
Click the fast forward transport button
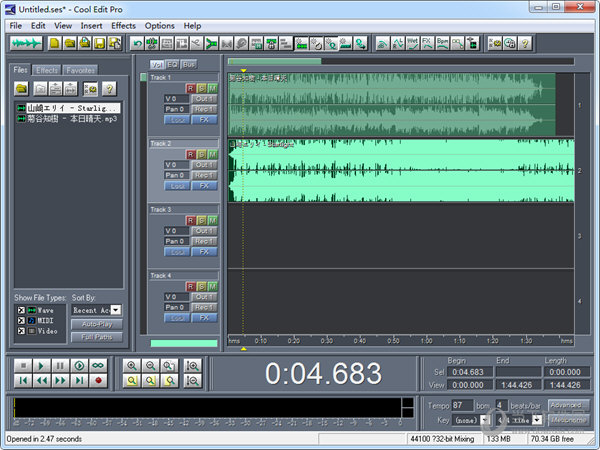point(60,380)
